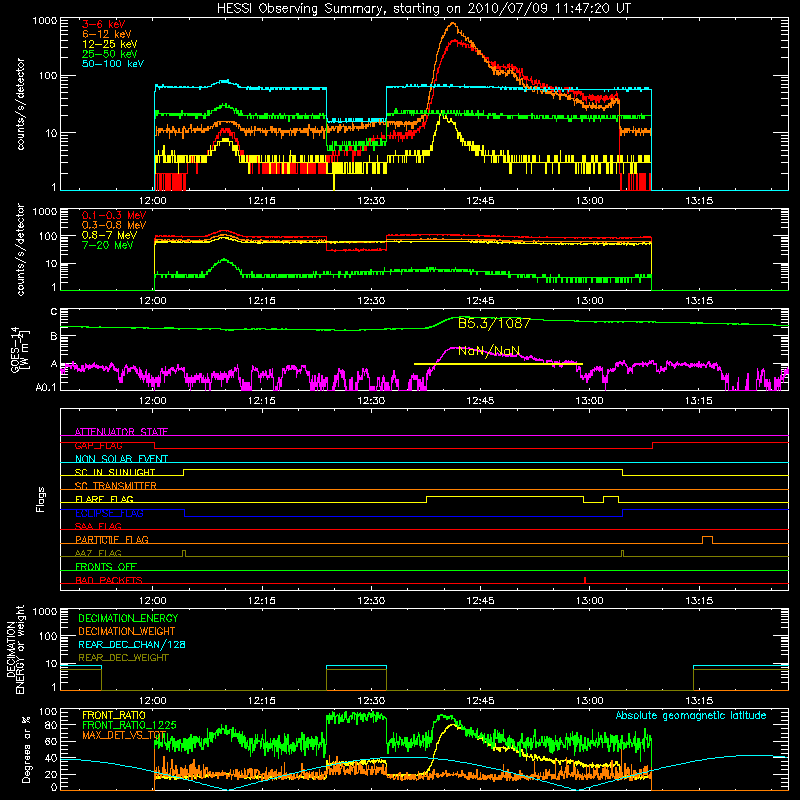
Task: Select the 25-50 keV legend label
Action: 110,54
